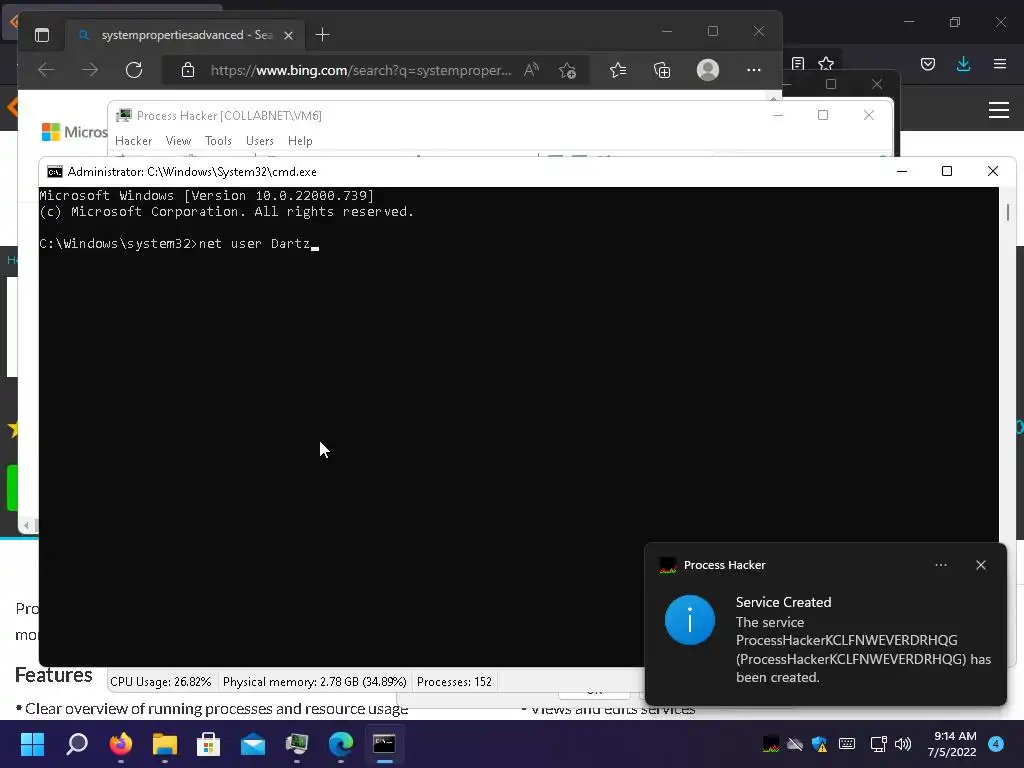The width and height of the screenshot is (1024, 768).
Task: Open Windows Security tray icon
Action: (x=820, y=744)
